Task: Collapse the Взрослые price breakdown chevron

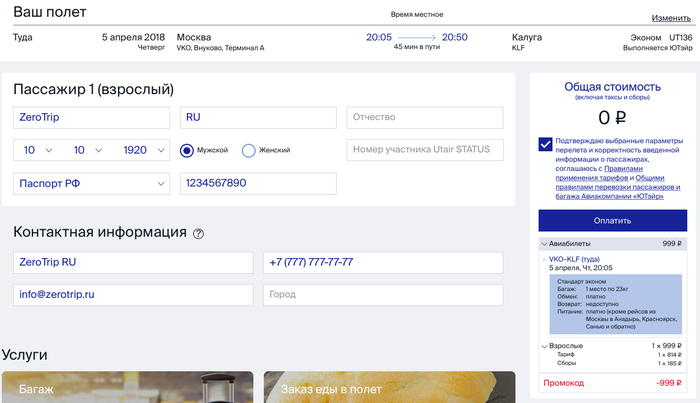Action: (x=544, y=346)
